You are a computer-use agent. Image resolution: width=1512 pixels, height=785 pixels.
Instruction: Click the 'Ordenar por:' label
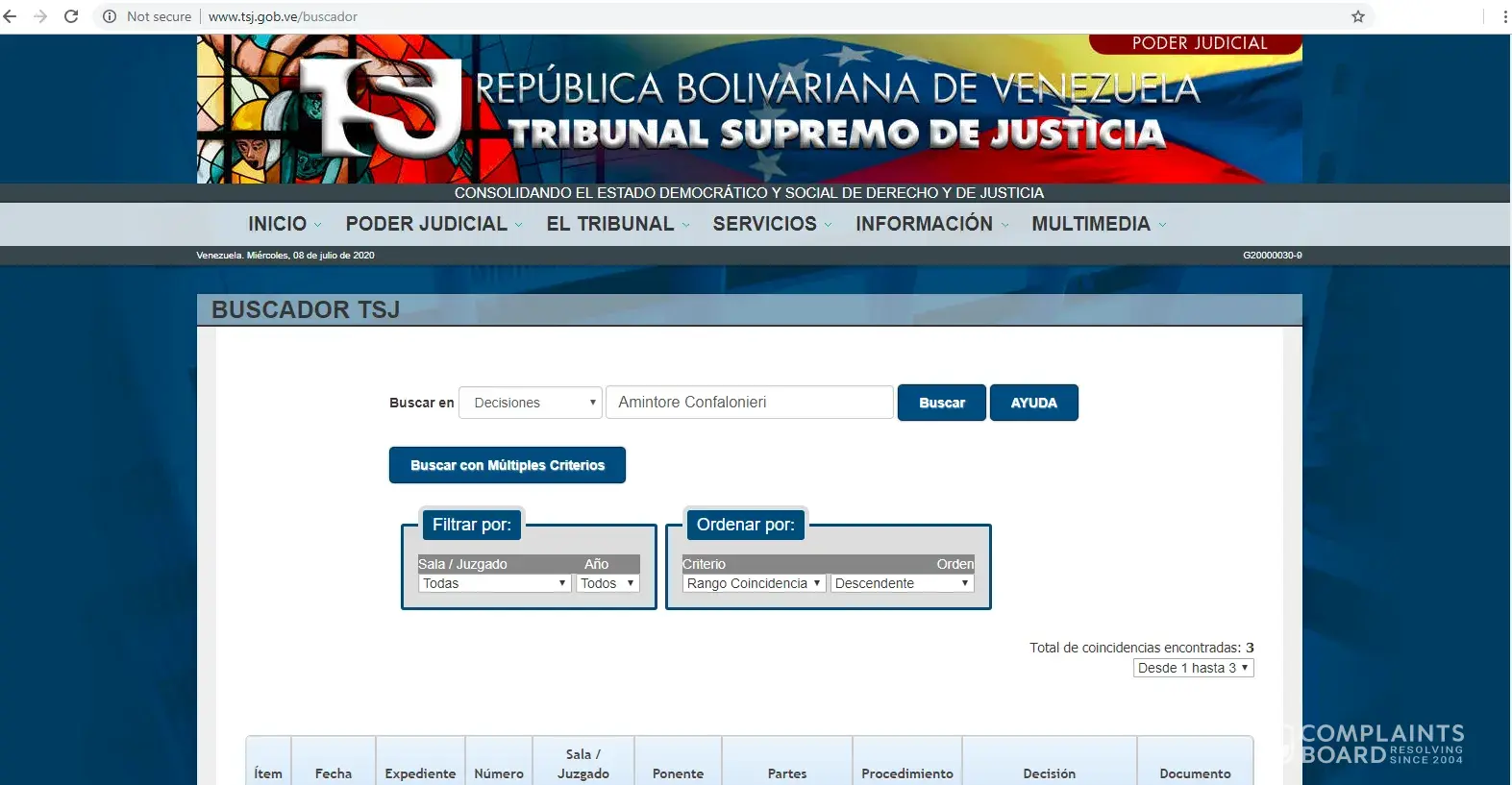(746, 525)
